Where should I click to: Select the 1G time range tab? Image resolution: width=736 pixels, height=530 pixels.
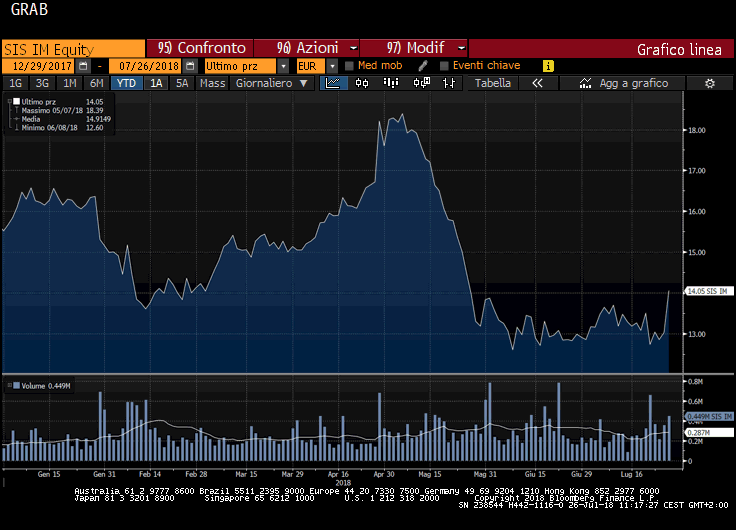tap(15, 83)
